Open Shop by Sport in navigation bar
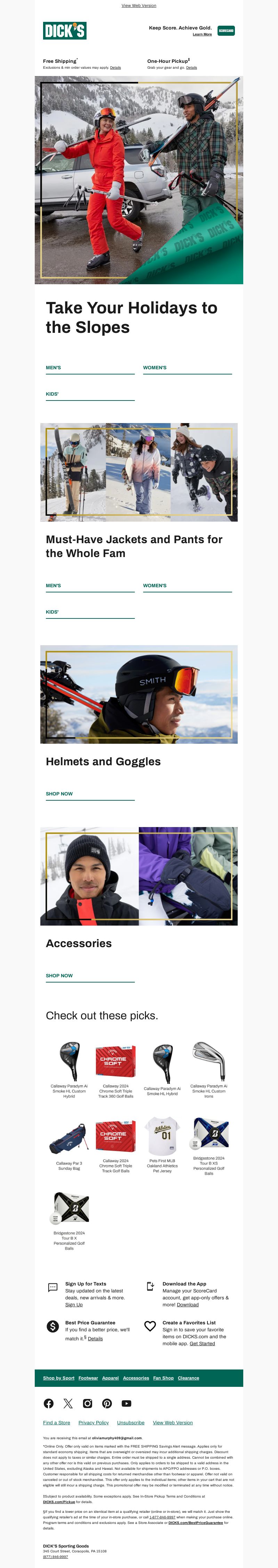Viewport: 278px width, 1568px height. pyautogui.click(x=58, y=1377)
